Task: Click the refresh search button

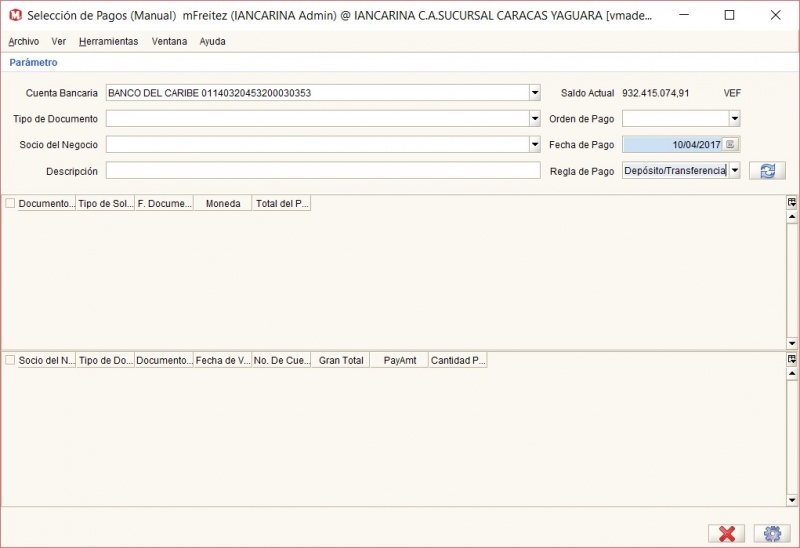Action: point(767,171)
